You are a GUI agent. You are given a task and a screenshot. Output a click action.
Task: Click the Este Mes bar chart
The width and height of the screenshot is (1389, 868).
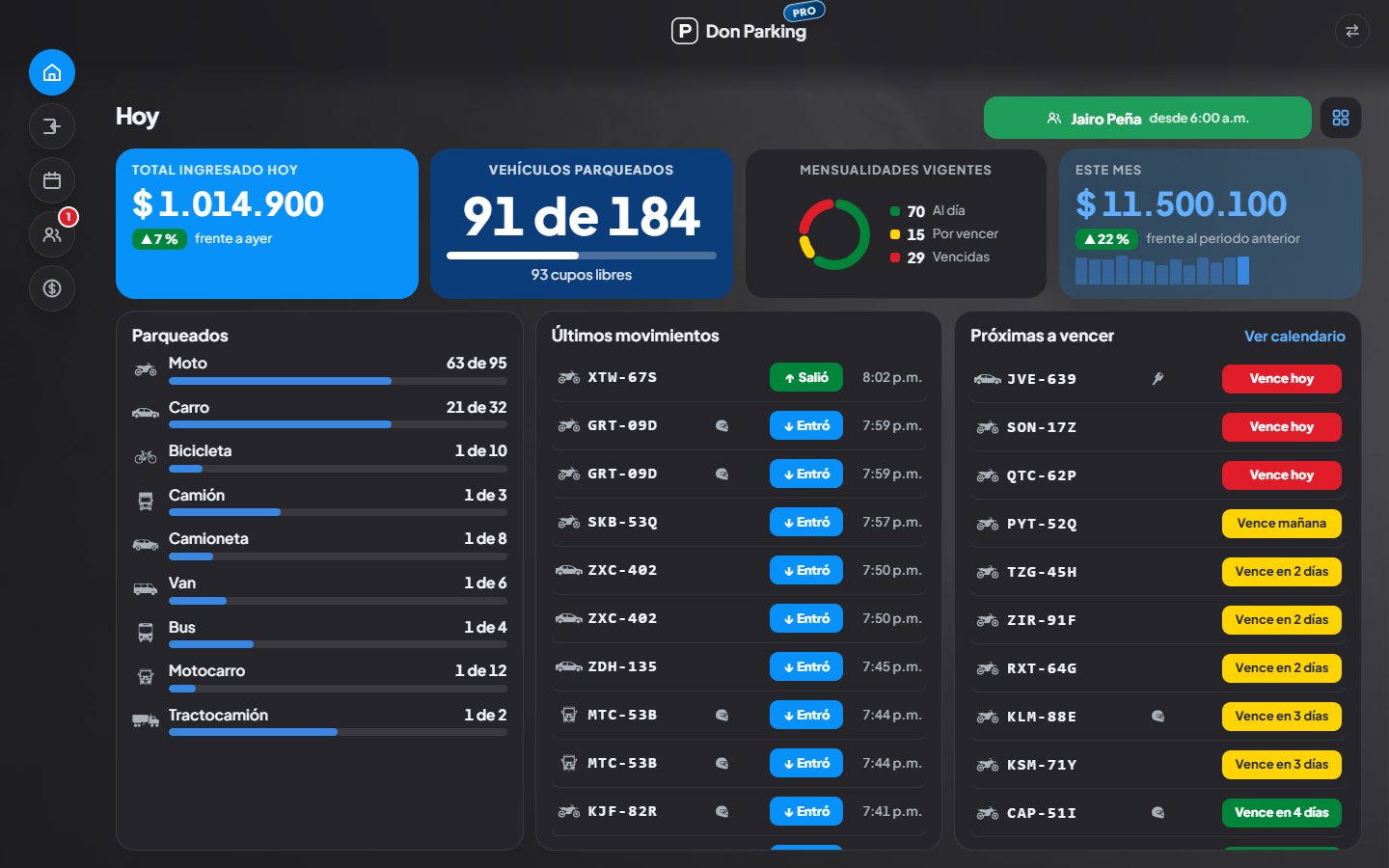point(1162,270)
